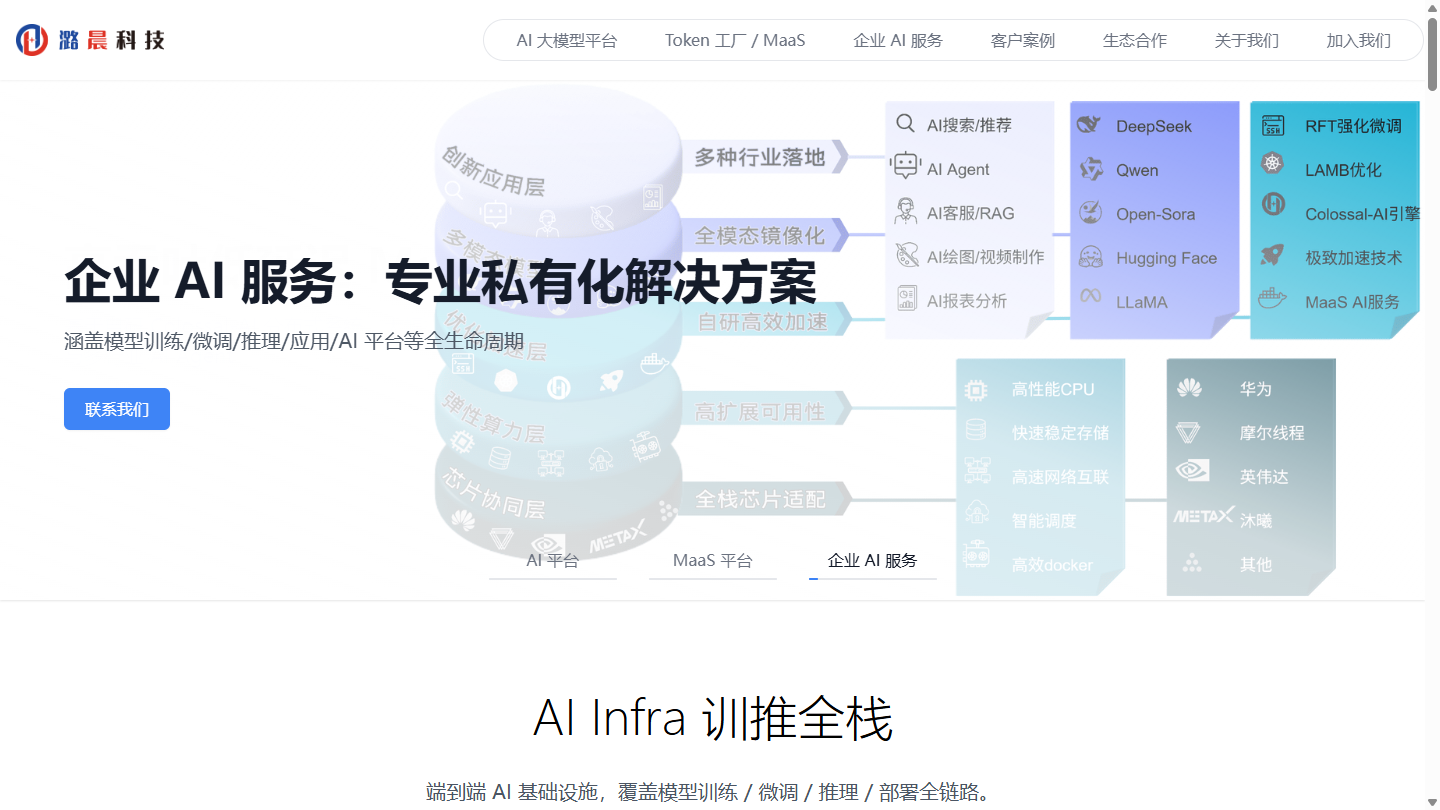Click the DeepSeek whale icon

click(1089, 126)
